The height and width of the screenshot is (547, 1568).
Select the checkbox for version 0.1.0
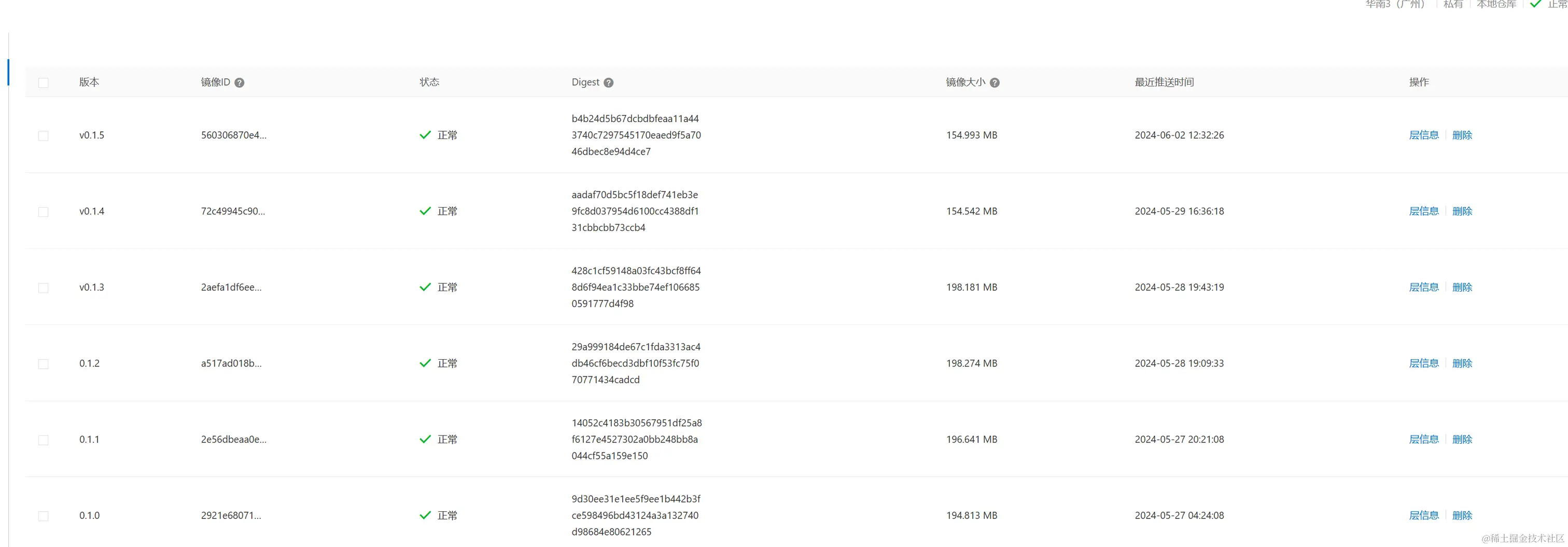click(x=43, y=516)
